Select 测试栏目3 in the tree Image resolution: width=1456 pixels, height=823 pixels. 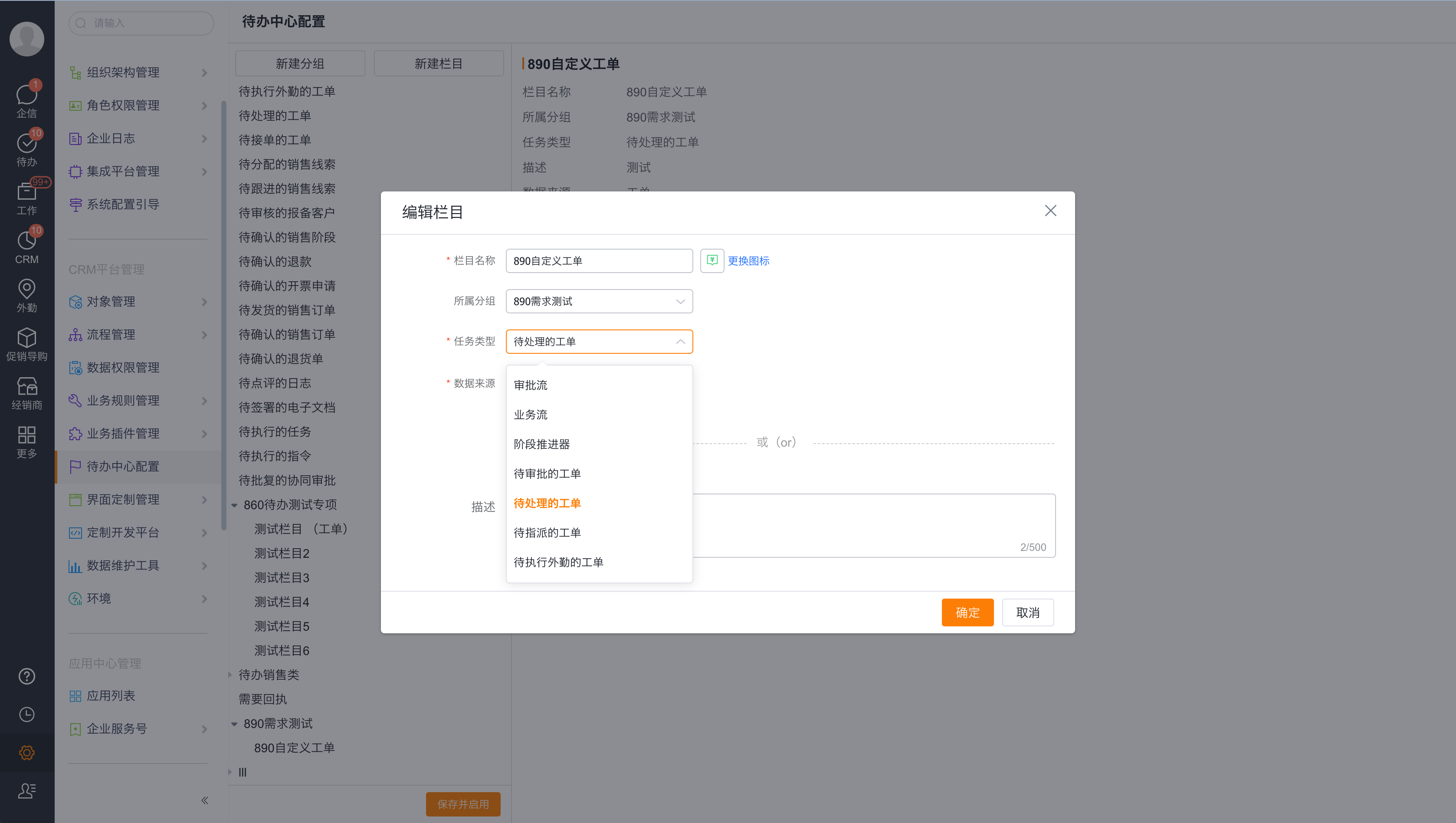coord(282,577)
